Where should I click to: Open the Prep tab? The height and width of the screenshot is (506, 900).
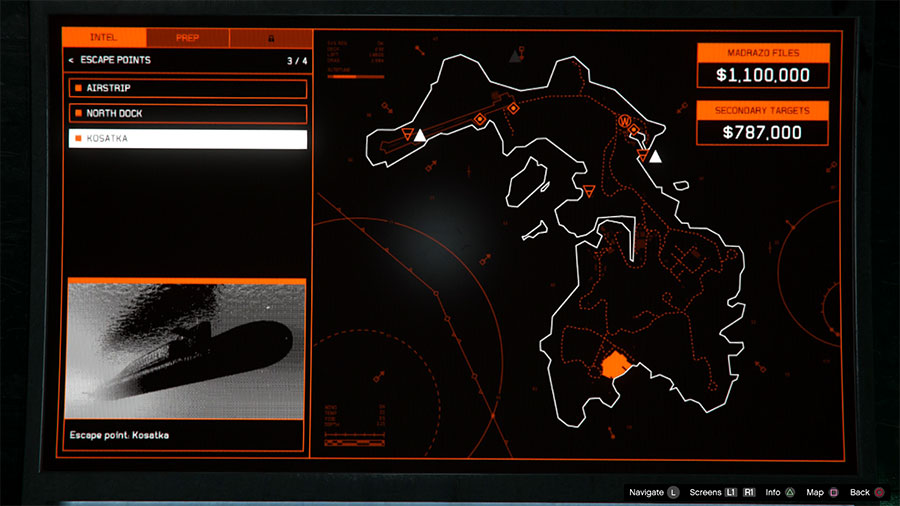[187, 38]
